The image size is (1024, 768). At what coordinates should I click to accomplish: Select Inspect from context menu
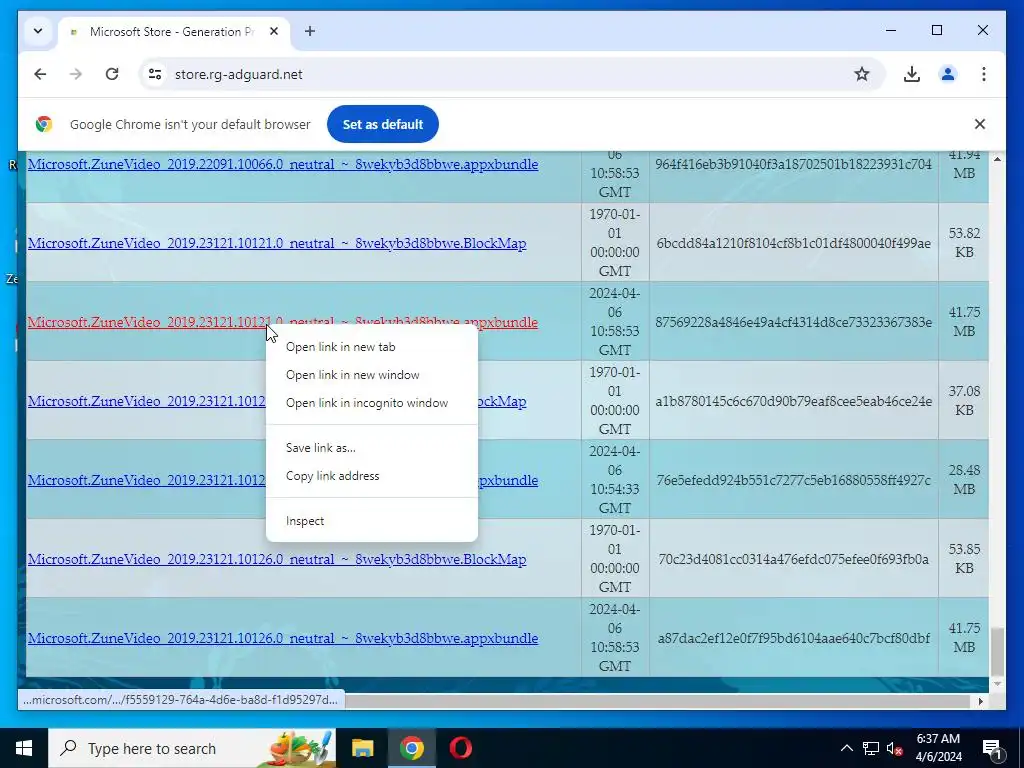pyautogui.click(x=372, y=521)
